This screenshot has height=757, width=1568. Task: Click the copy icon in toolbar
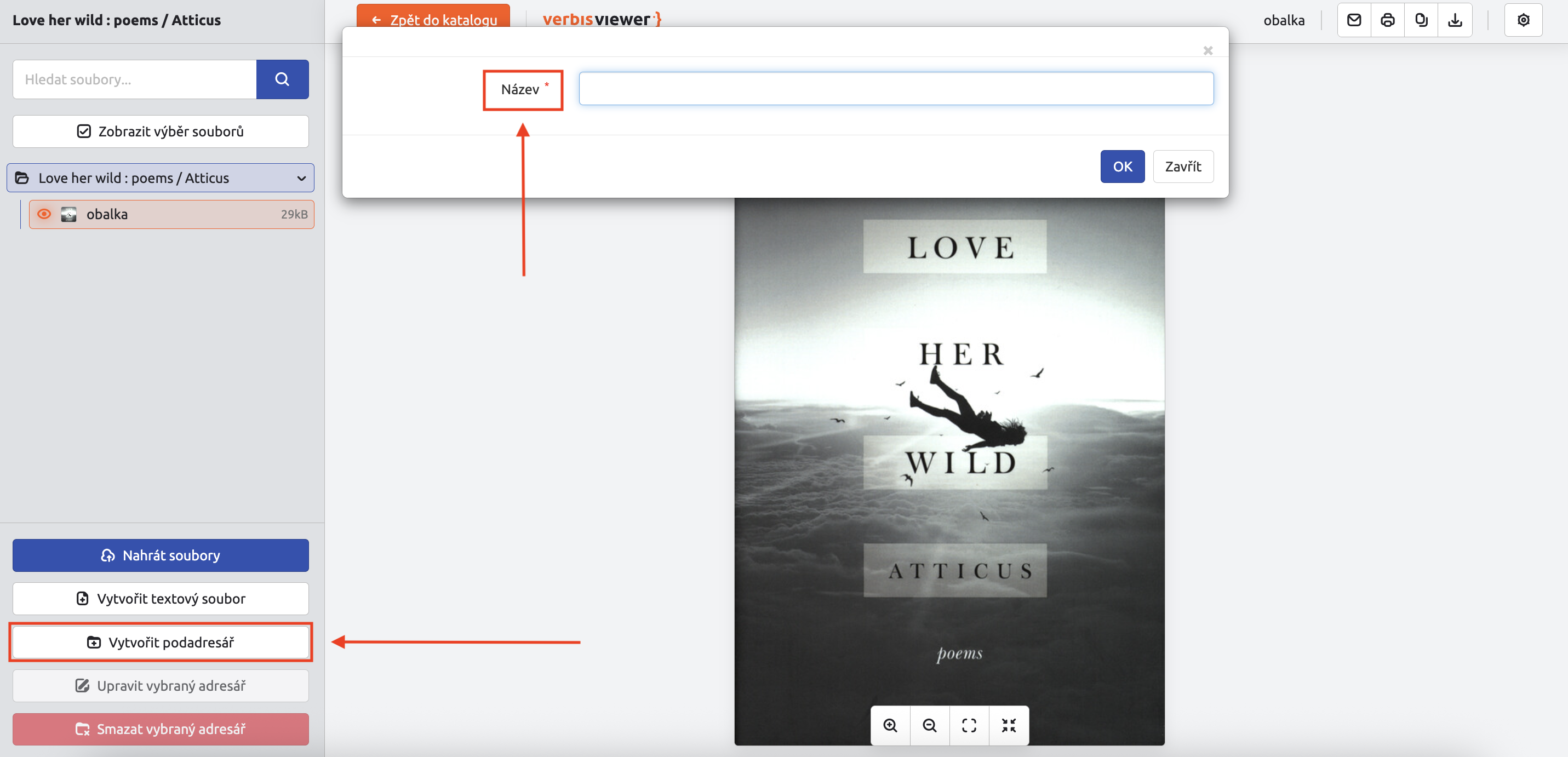[x=1421, y=20]
